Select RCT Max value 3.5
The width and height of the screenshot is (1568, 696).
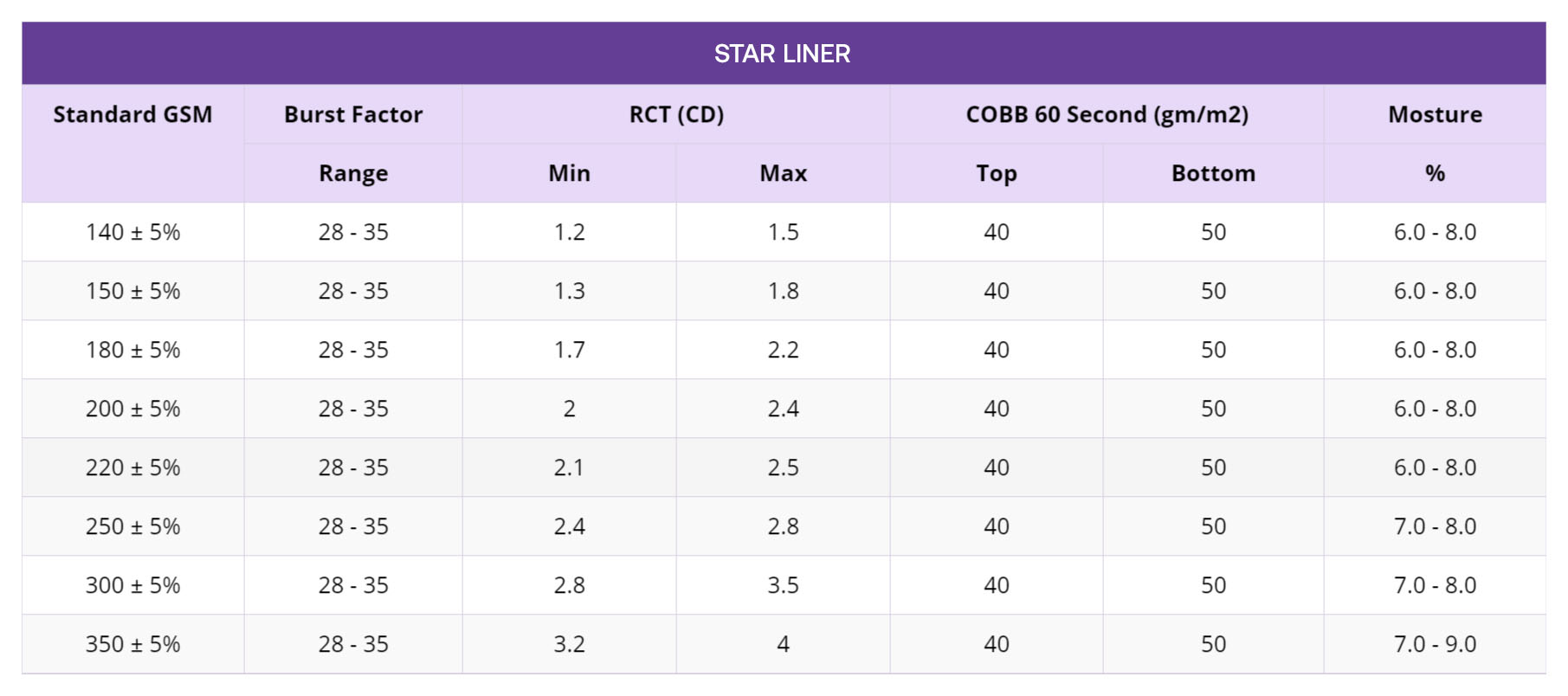point(783,585)
